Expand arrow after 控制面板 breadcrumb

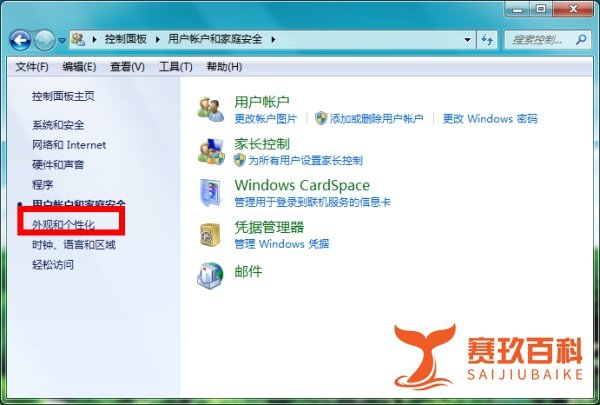157,39
